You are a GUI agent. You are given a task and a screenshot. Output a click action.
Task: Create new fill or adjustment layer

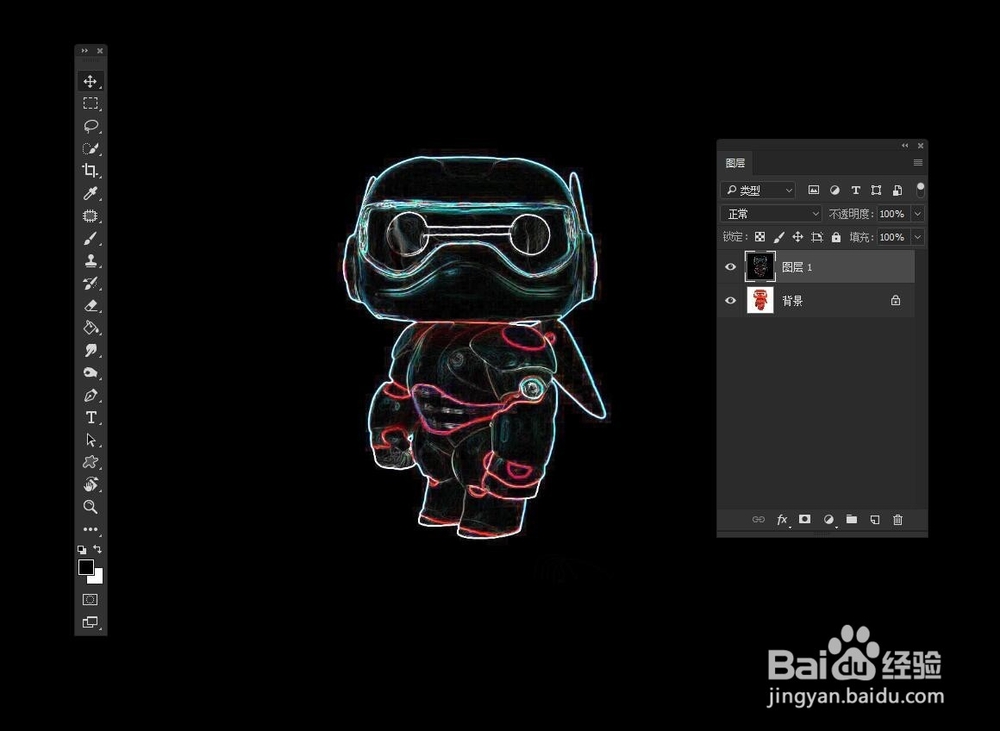click(x=828, y=520)
